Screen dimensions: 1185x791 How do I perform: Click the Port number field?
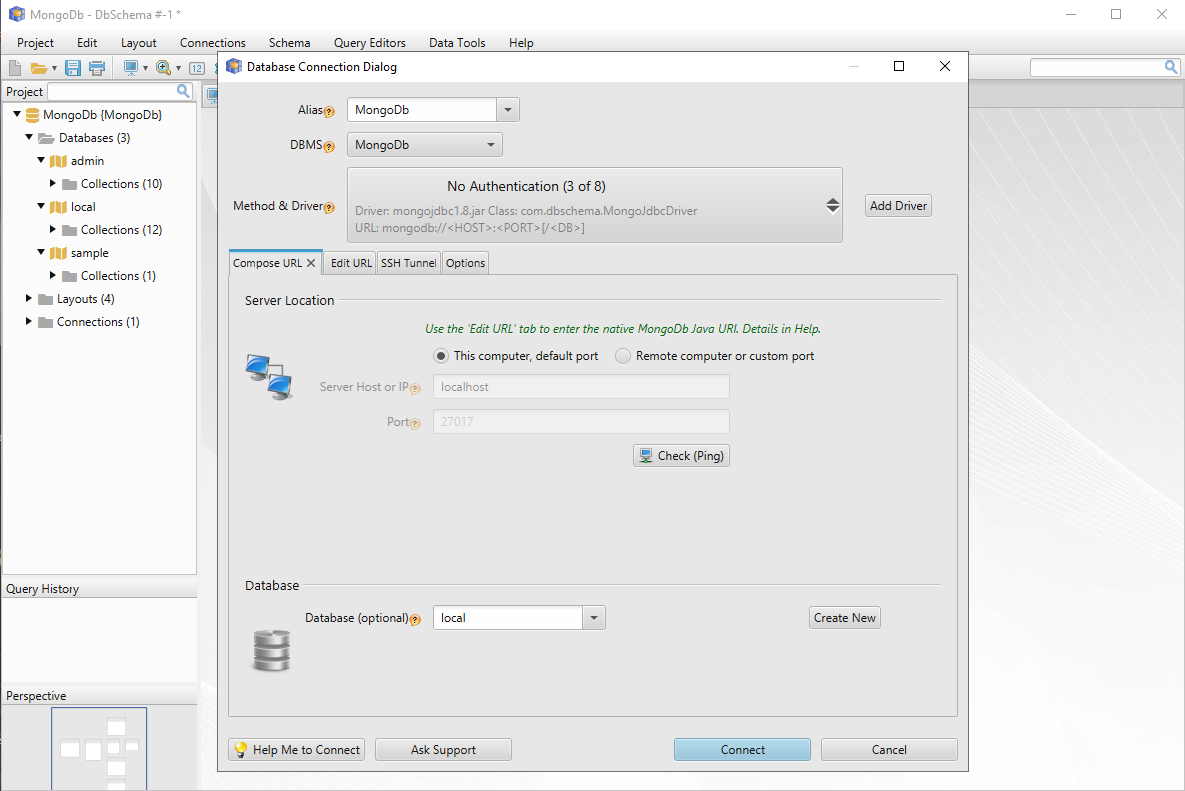581,422
